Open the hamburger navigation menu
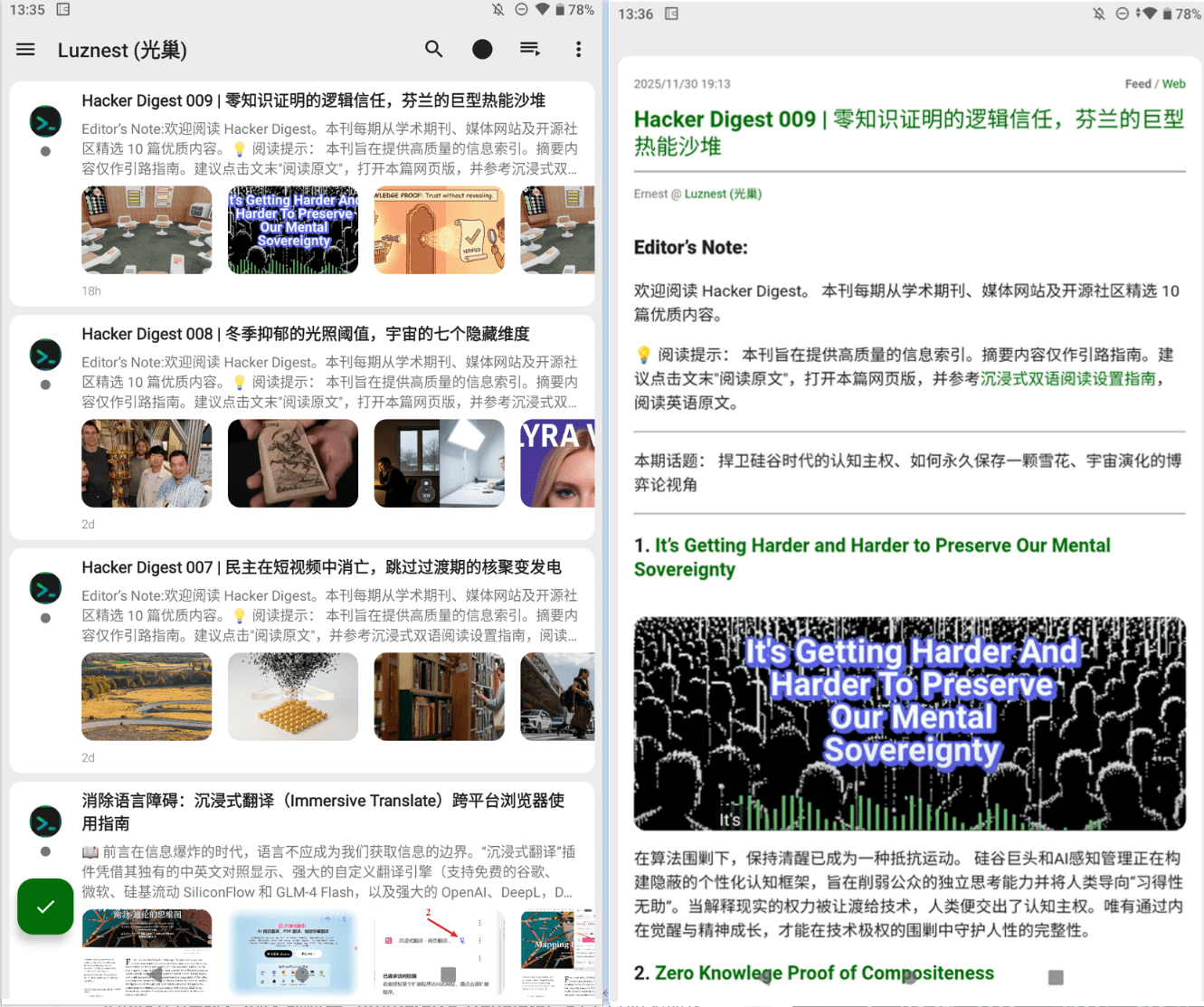Image resolution: width=1204 pixels, height=1007 pixels. tap(25, 50)
